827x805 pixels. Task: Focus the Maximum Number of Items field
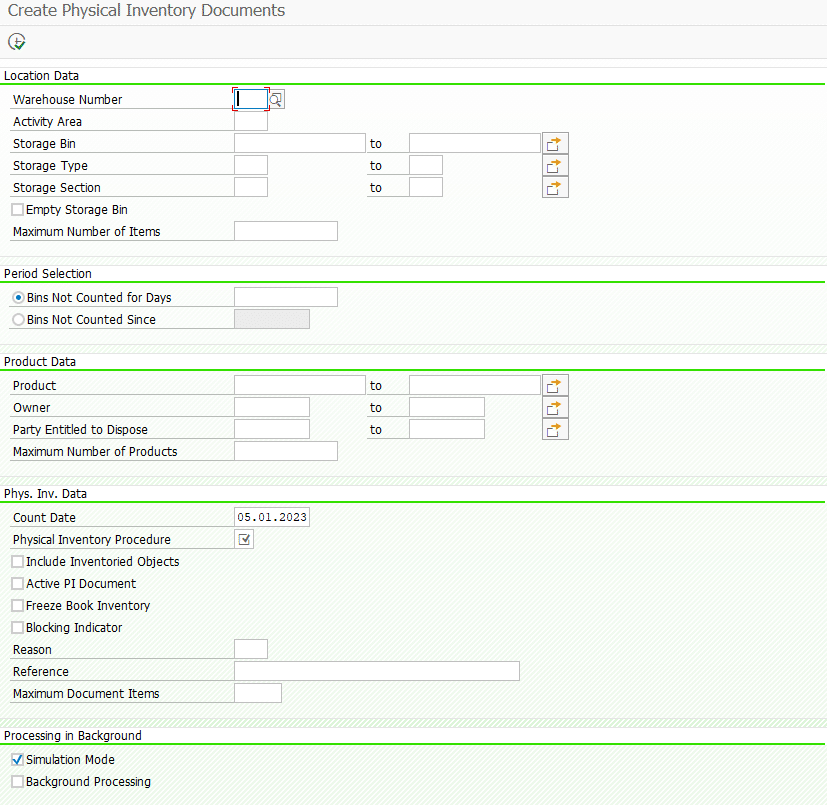coord(285,231)
